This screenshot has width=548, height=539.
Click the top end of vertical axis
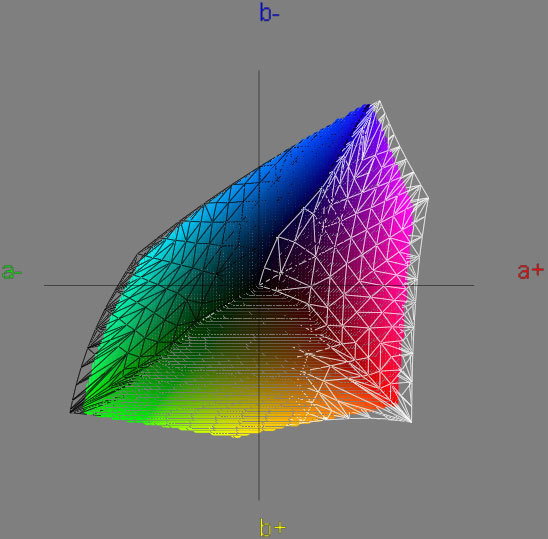click(259, 71)
